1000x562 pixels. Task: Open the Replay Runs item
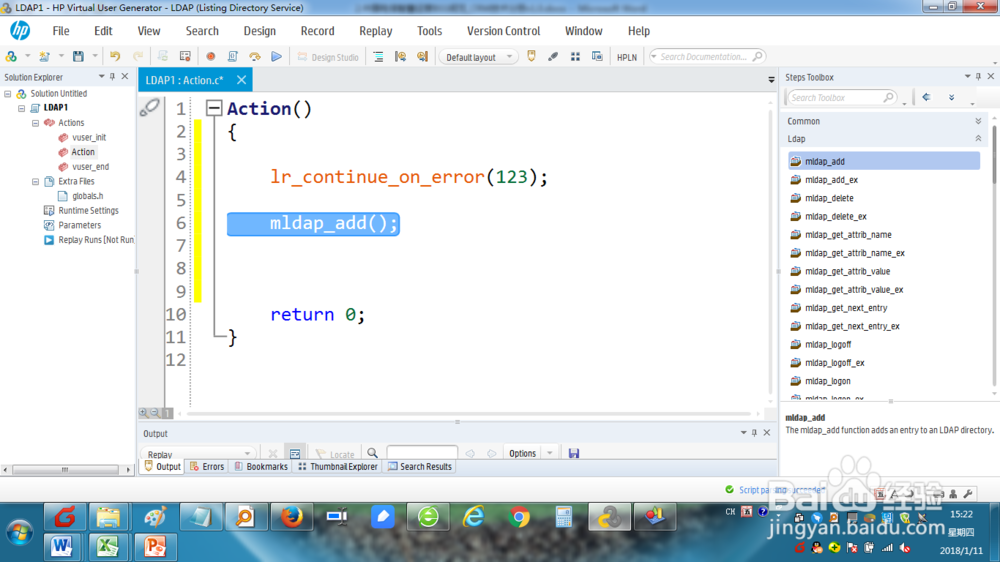pyautogui.click(x=96, y=240)
